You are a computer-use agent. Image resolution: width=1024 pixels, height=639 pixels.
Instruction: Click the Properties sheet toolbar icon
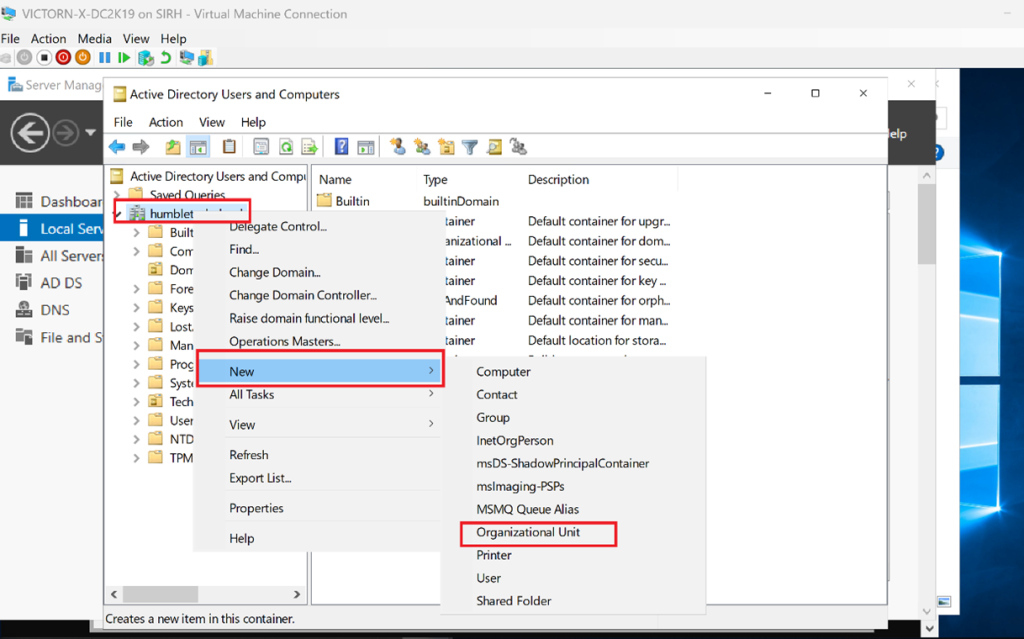(261, 147)
